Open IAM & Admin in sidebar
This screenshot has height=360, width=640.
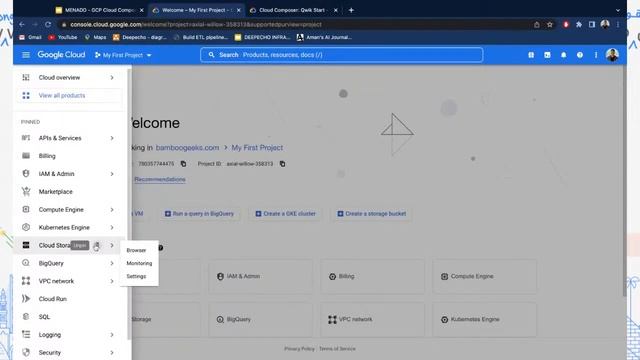[x=56, y=174]
